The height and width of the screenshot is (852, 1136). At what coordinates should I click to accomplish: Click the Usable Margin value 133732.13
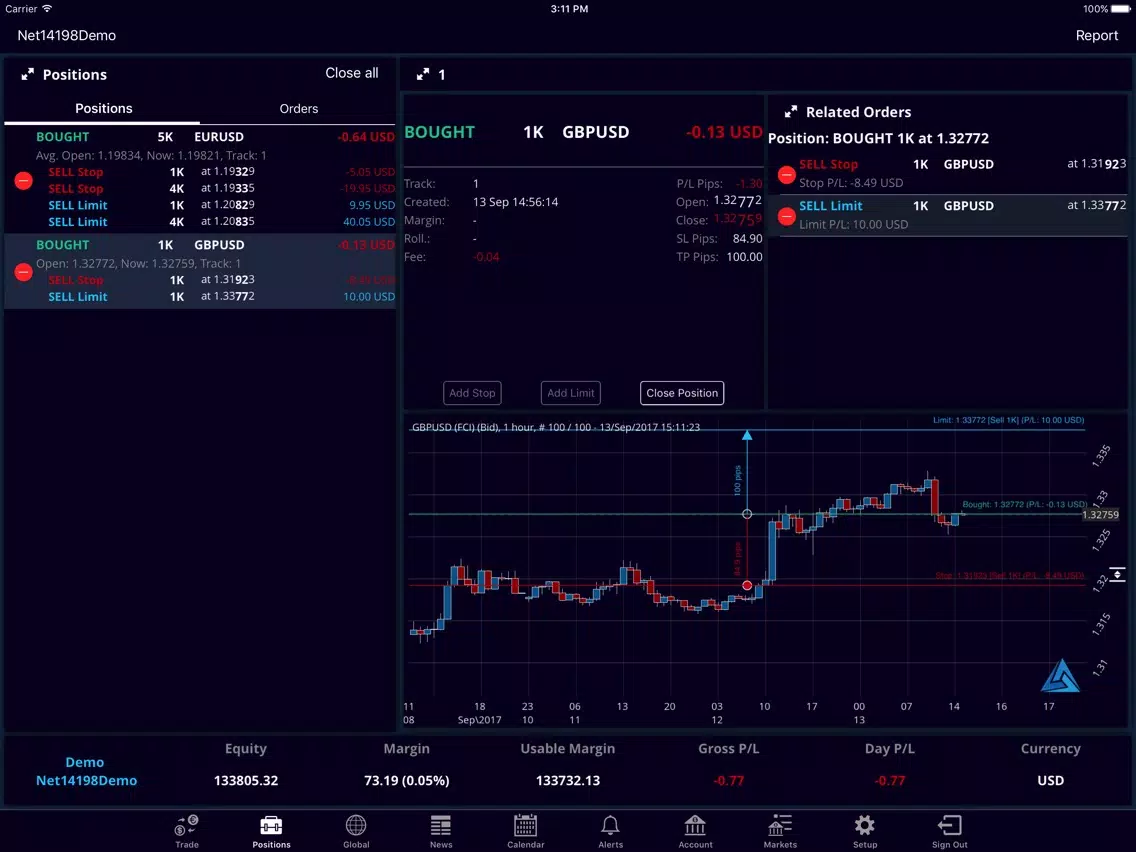(567, 780)
